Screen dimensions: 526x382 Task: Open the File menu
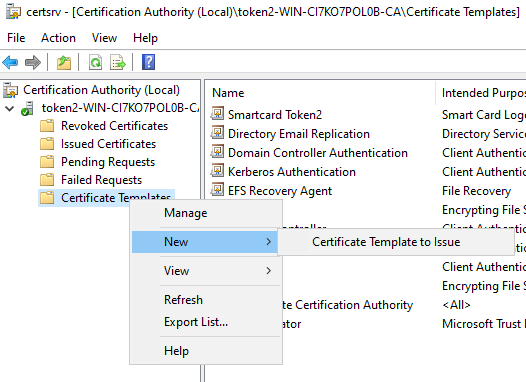pyautogui.click(x=16, y=38)
